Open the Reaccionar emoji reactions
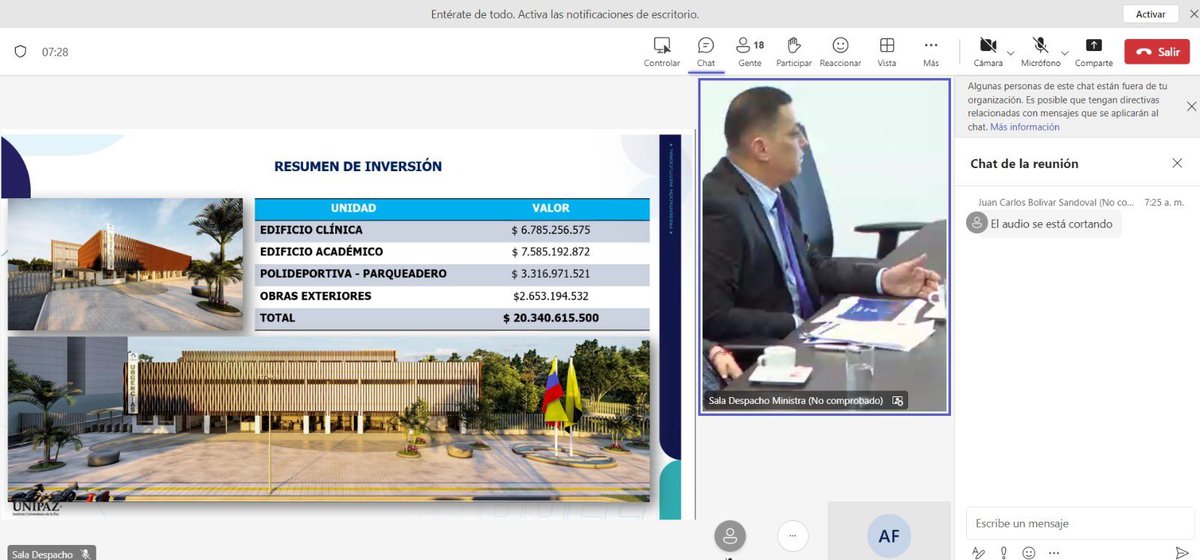The image size is (1200, 560). point(840,52)
